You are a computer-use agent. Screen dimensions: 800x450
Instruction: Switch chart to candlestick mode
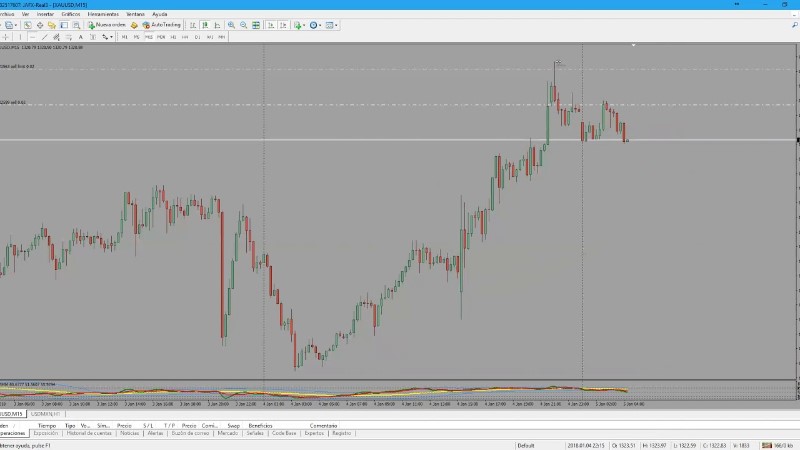[207, 25]
